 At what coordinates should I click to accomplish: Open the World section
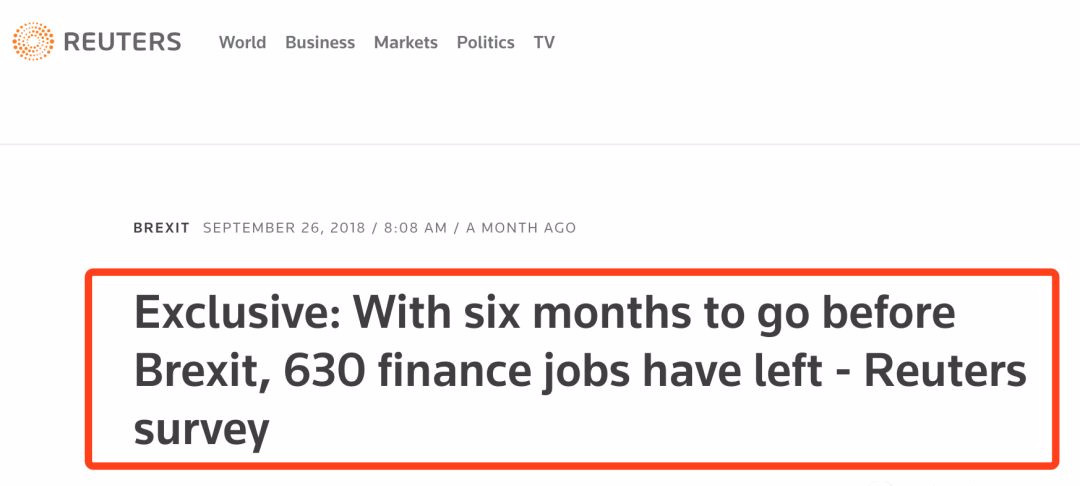pyautogui.click(x=242, y=43)
